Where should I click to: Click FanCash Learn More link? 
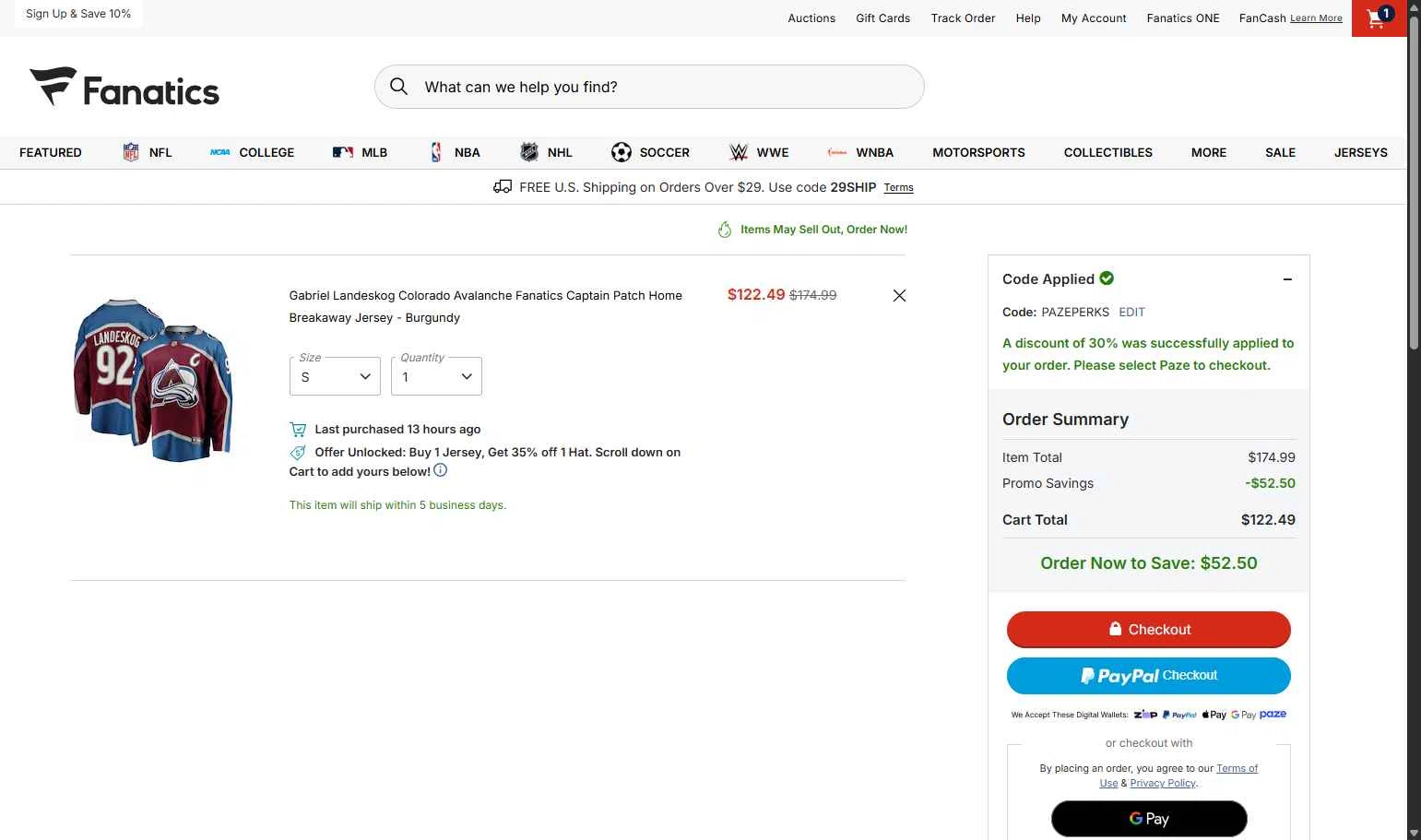point(1316,18)
